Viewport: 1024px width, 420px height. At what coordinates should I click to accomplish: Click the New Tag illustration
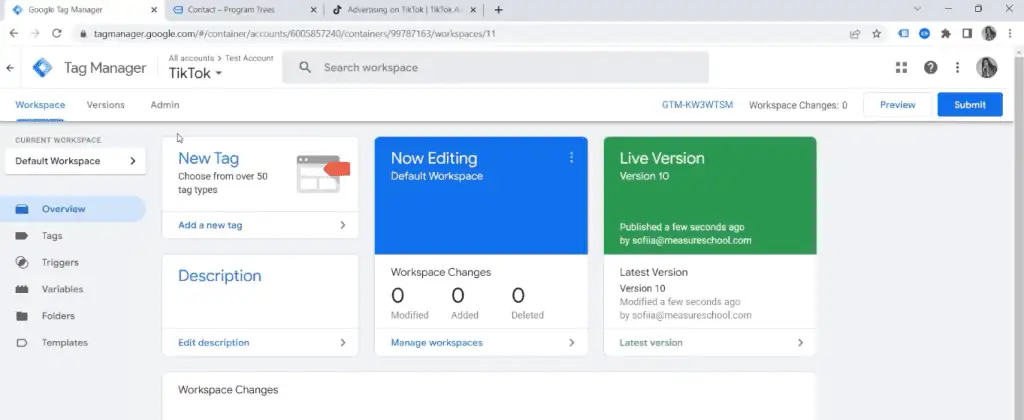click(323, 173)
